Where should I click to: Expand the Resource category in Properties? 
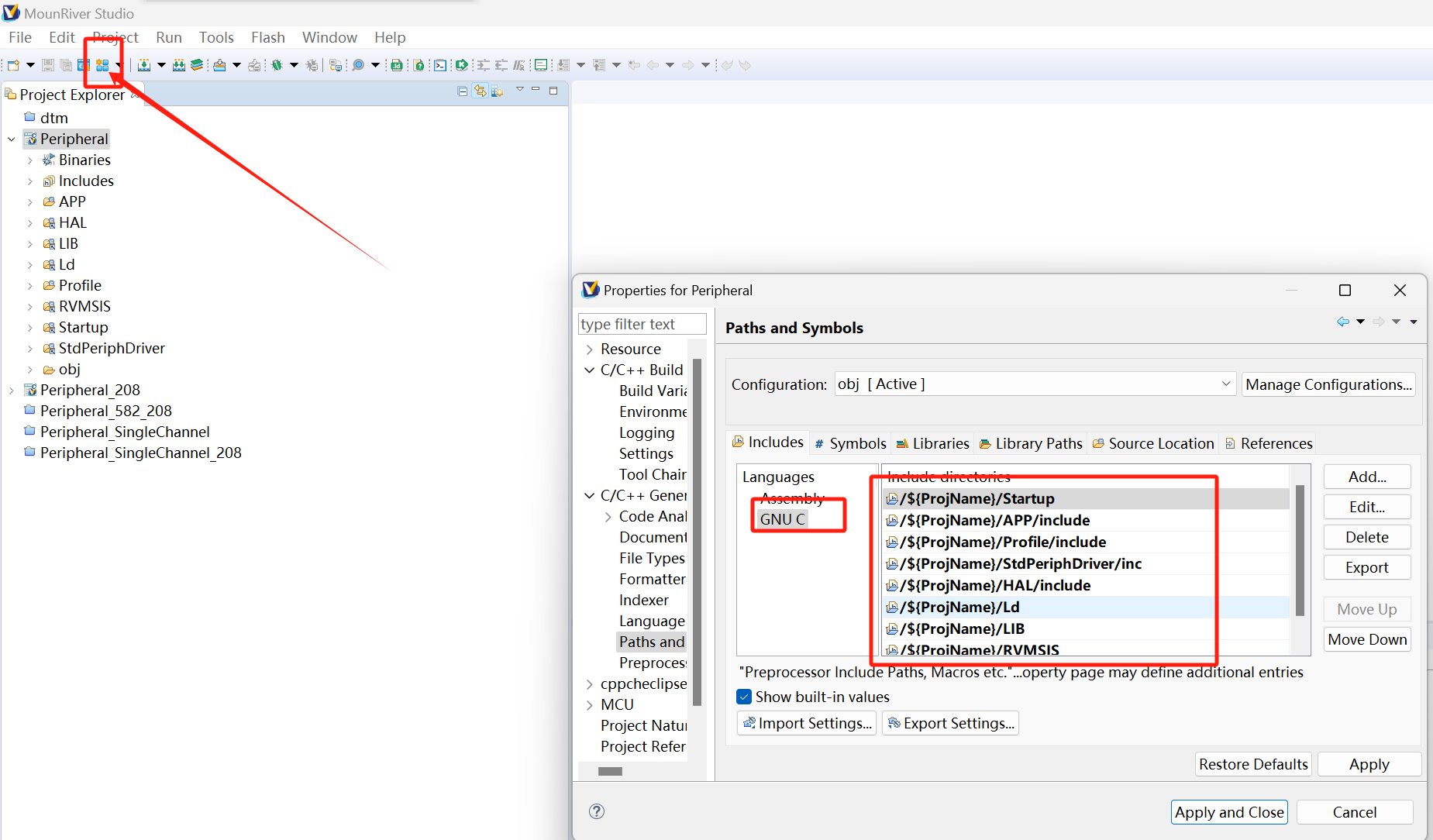[590, 349]
